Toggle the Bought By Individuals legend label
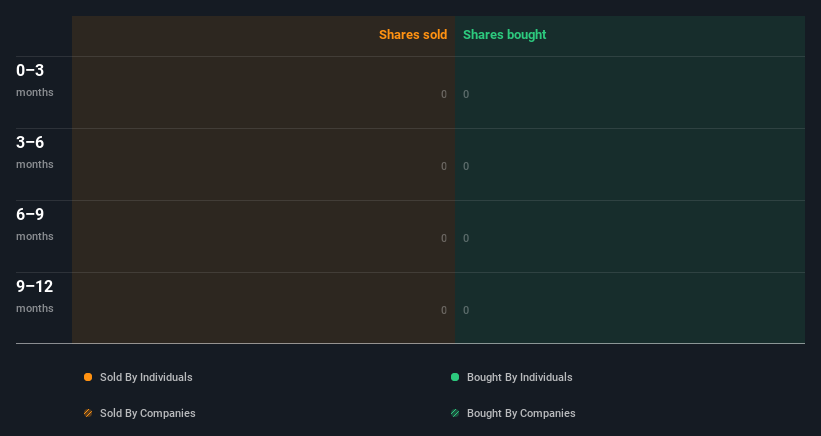 coord(519,377)
